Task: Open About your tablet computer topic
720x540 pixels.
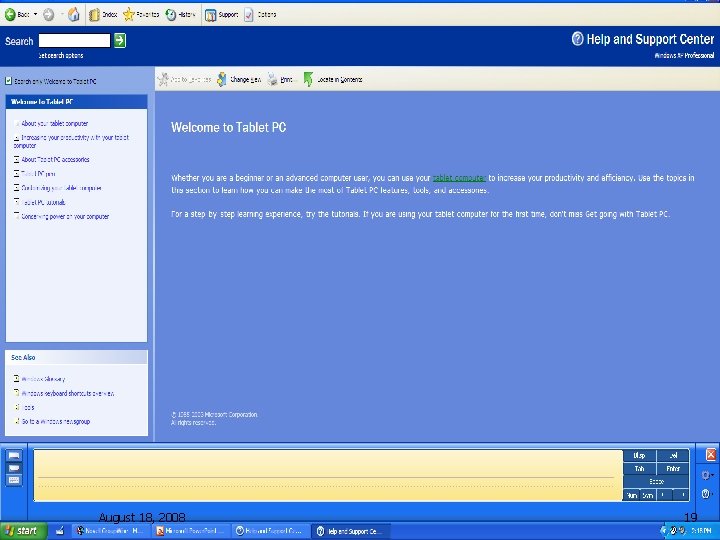Action: 55,124
